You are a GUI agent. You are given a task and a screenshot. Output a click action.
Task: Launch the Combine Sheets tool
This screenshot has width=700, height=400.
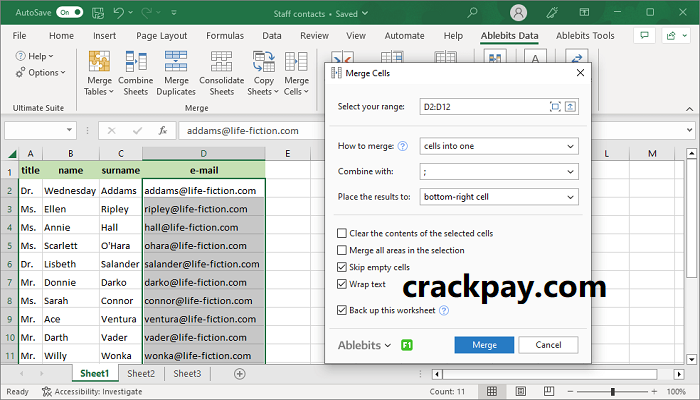point(136,73)
